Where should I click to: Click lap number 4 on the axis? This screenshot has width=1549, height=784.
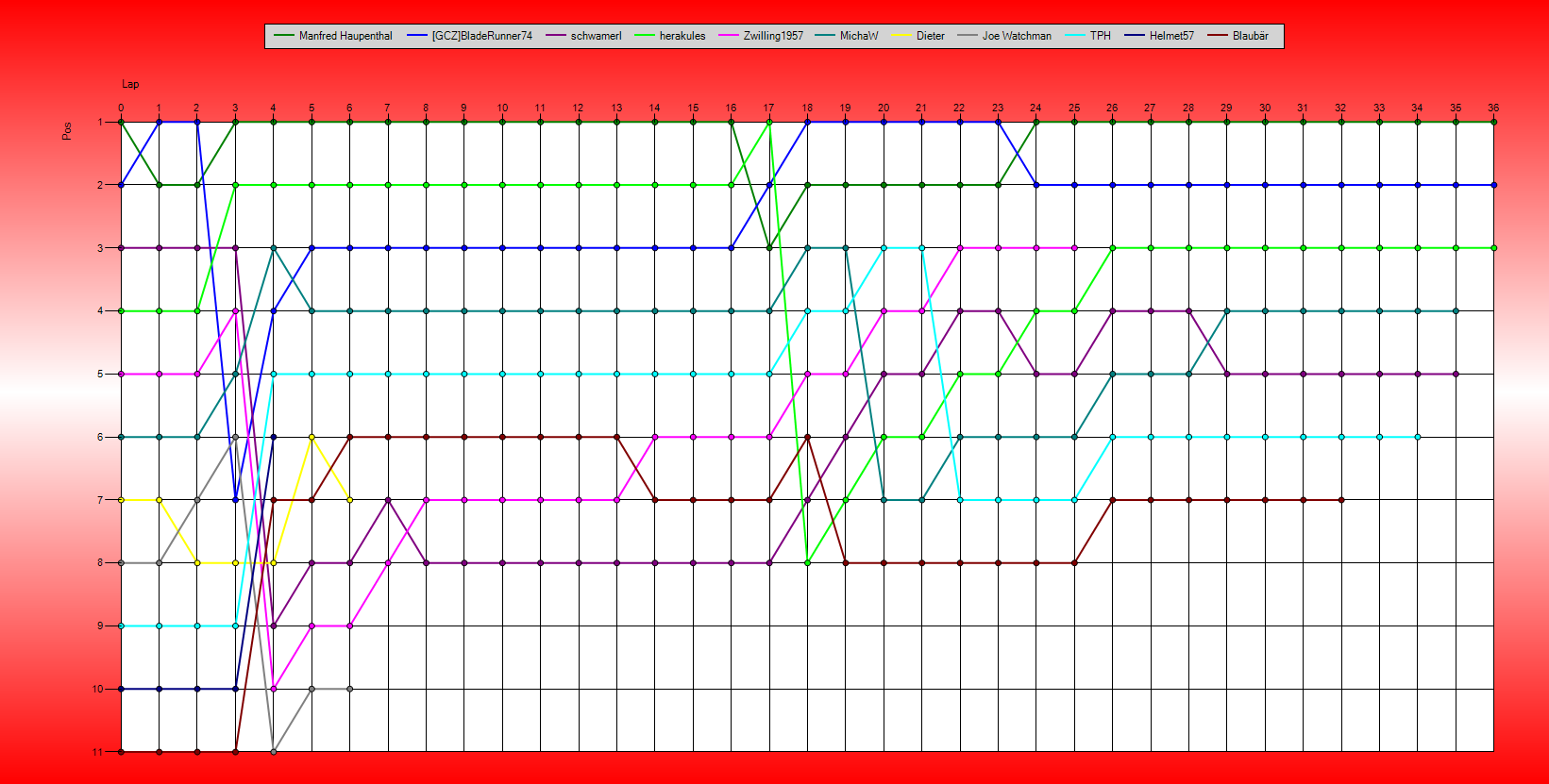click(274, 108)
